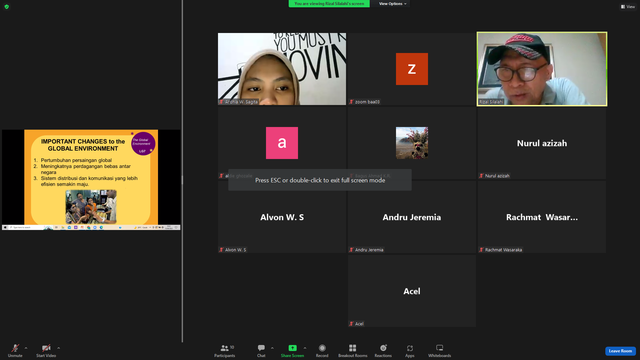The image size is (640, 360).
Task: Click the purple Global Environment circle on slide
Action: [x=143, y=144]
